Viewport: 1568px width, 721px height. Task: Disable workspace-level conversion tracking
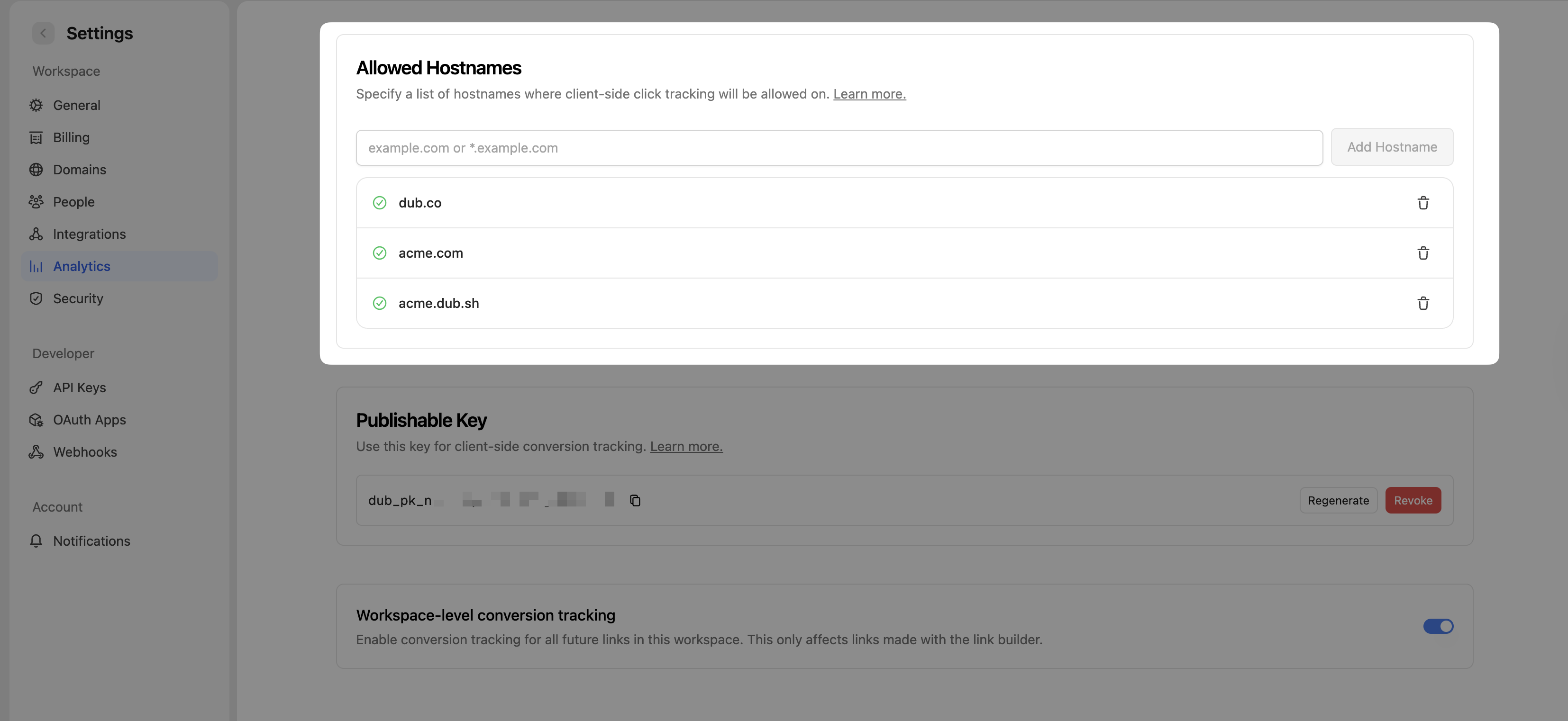pyautogui.click(x=1438, y=626)
